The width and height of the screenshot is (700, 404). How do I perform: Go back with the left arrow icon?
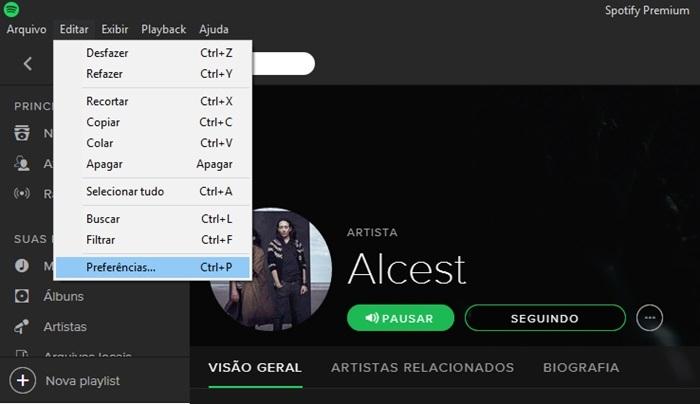click(28, 64)
